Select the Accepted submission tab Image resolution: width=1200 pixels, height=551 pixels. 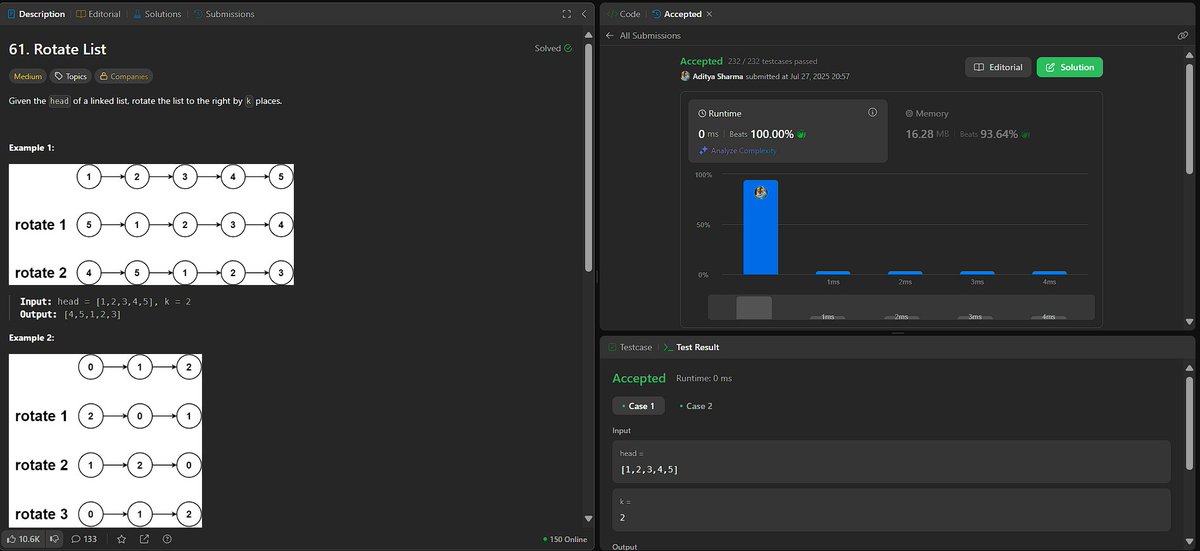tap(677, 14)
